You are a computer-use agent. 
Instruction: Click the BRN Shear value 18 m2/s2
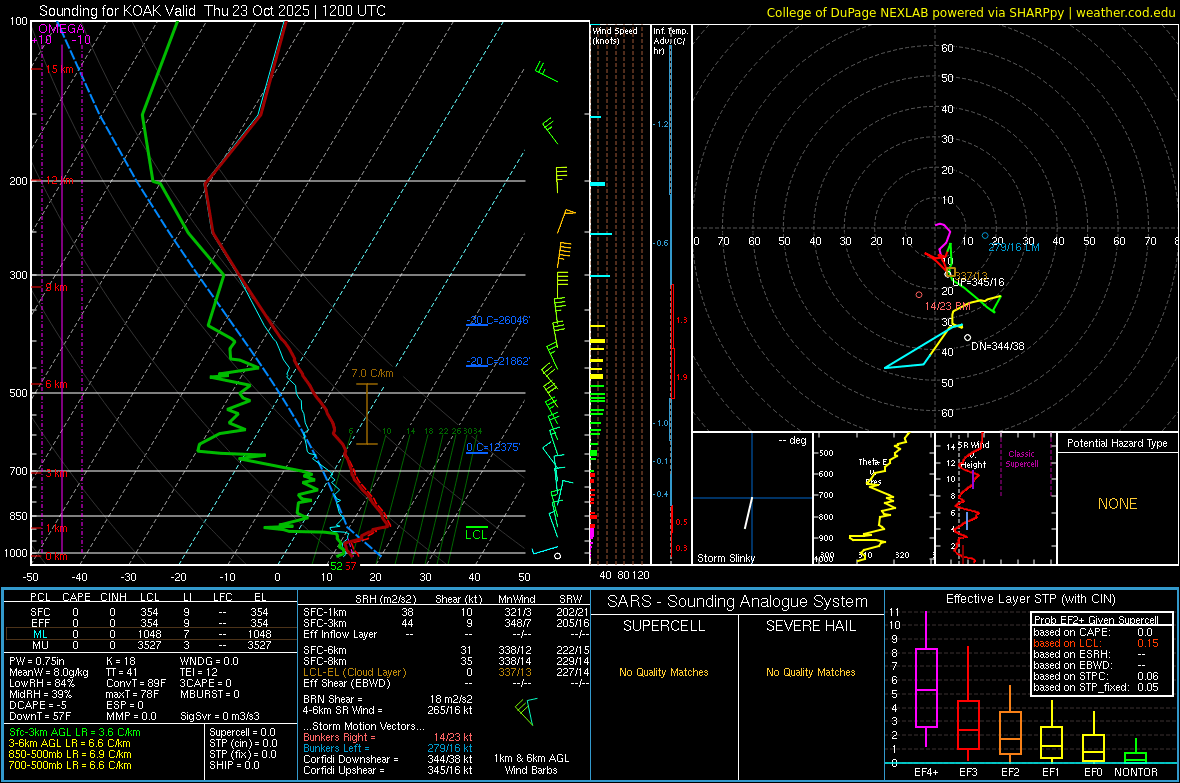451,699
